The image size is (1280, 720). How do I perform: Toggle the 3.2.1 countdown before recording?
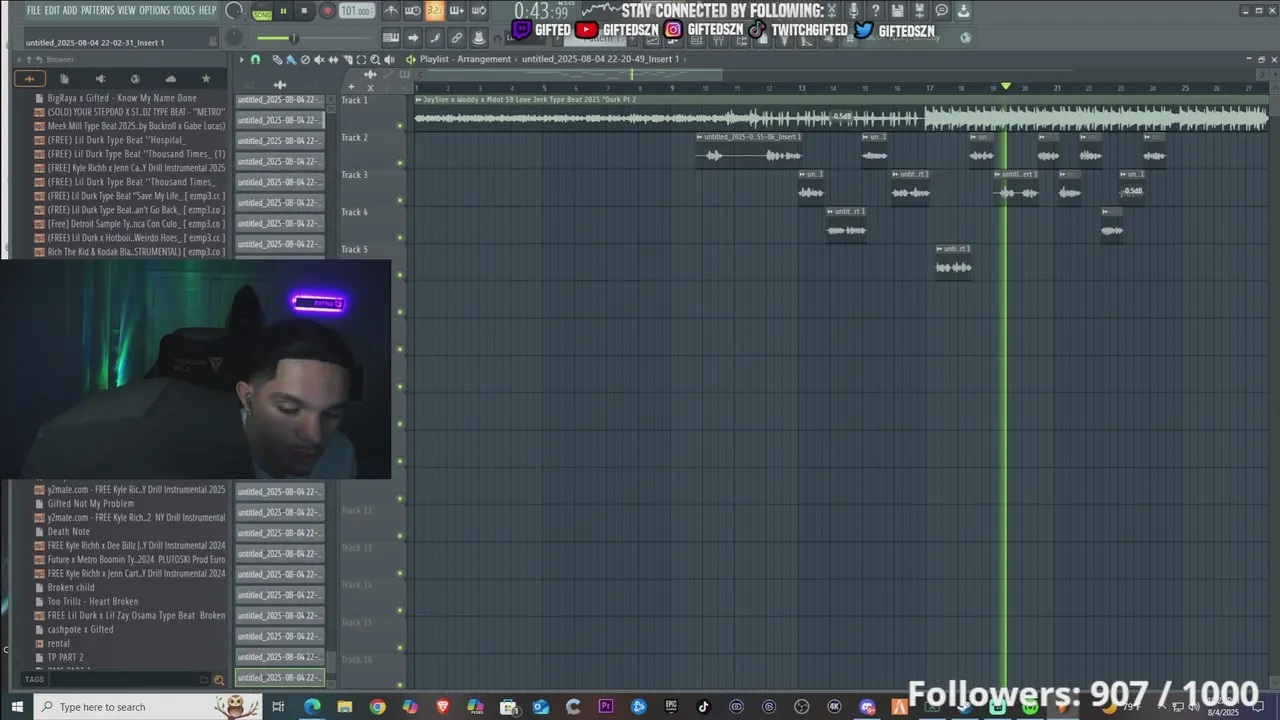click(435, 11)
